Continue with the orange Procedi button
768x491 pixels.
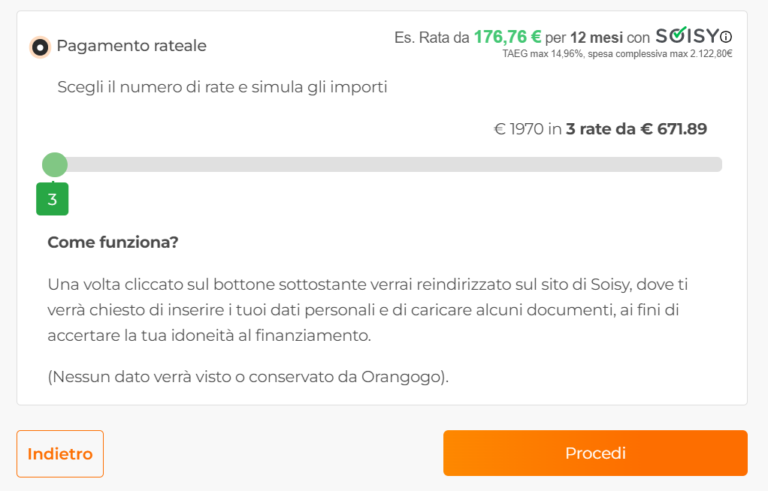tap(595, 453)
